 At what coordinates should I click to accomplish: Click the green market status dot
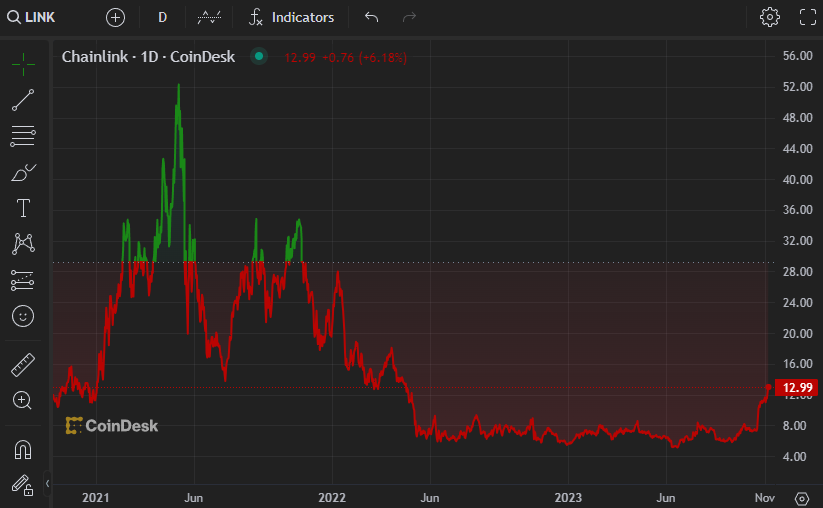pos(259,57)
